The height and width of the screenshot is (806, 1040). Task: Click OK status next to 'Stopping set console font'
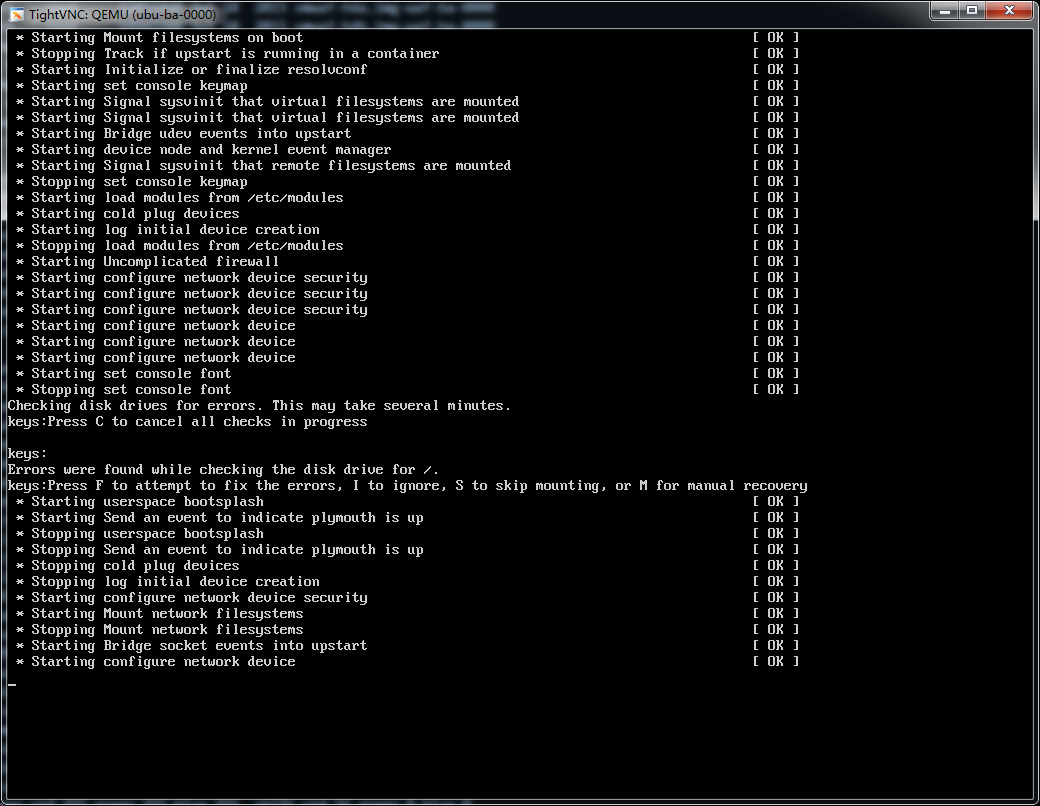click(775, 390)
